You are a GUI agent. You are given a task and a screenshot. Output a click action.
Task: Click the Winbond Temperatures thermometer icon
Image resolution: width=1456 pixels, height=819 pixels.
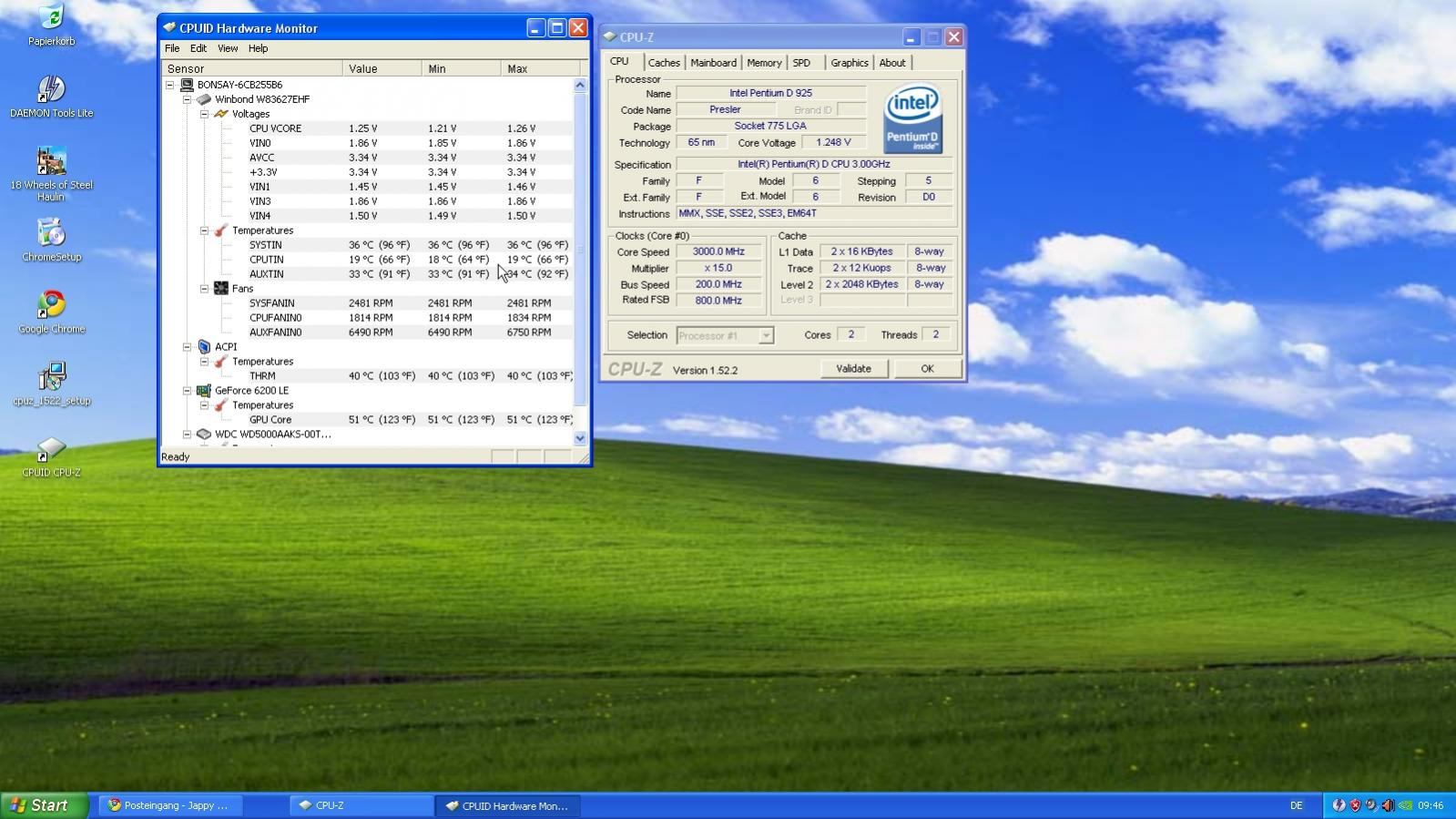[x=221, y=230]
